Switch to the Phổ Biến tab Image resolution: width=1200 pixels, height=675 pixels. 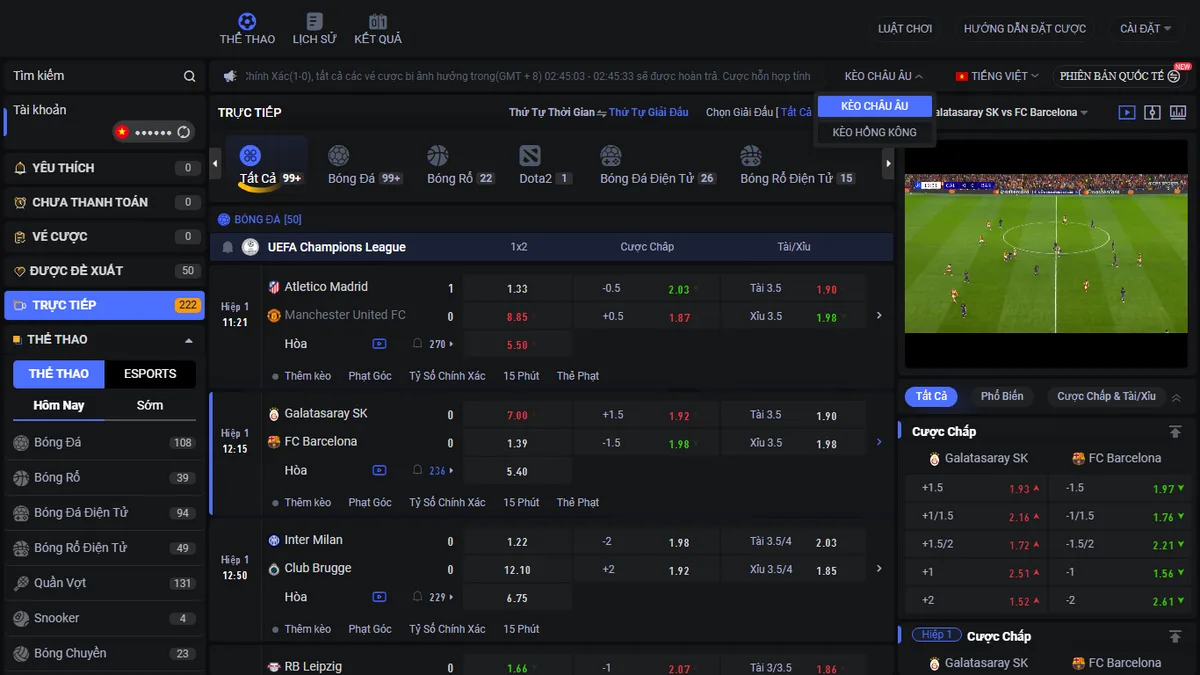point(1002,396)
